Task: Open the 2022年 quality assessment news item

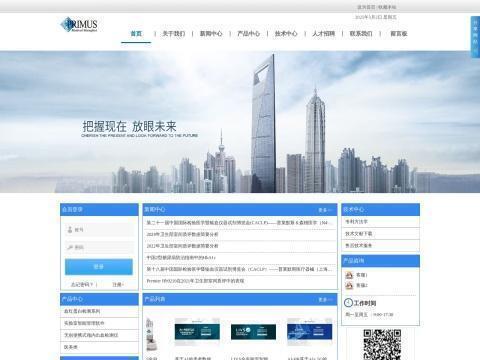Action: 182,246
